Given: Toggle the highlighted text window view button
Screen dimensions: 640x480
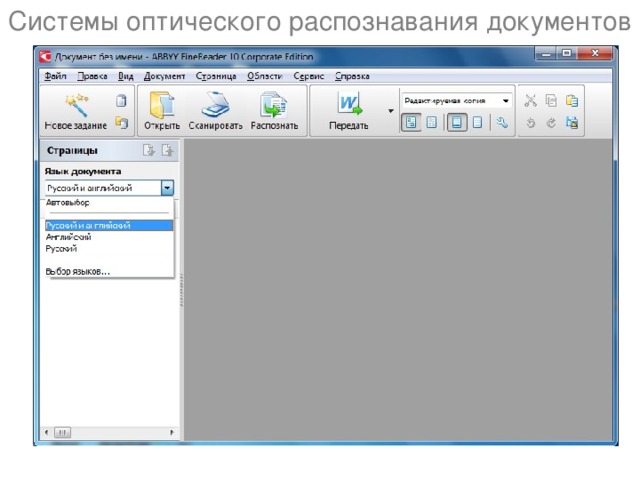Looking at the screenshot, I should click(x=457, y=122).
